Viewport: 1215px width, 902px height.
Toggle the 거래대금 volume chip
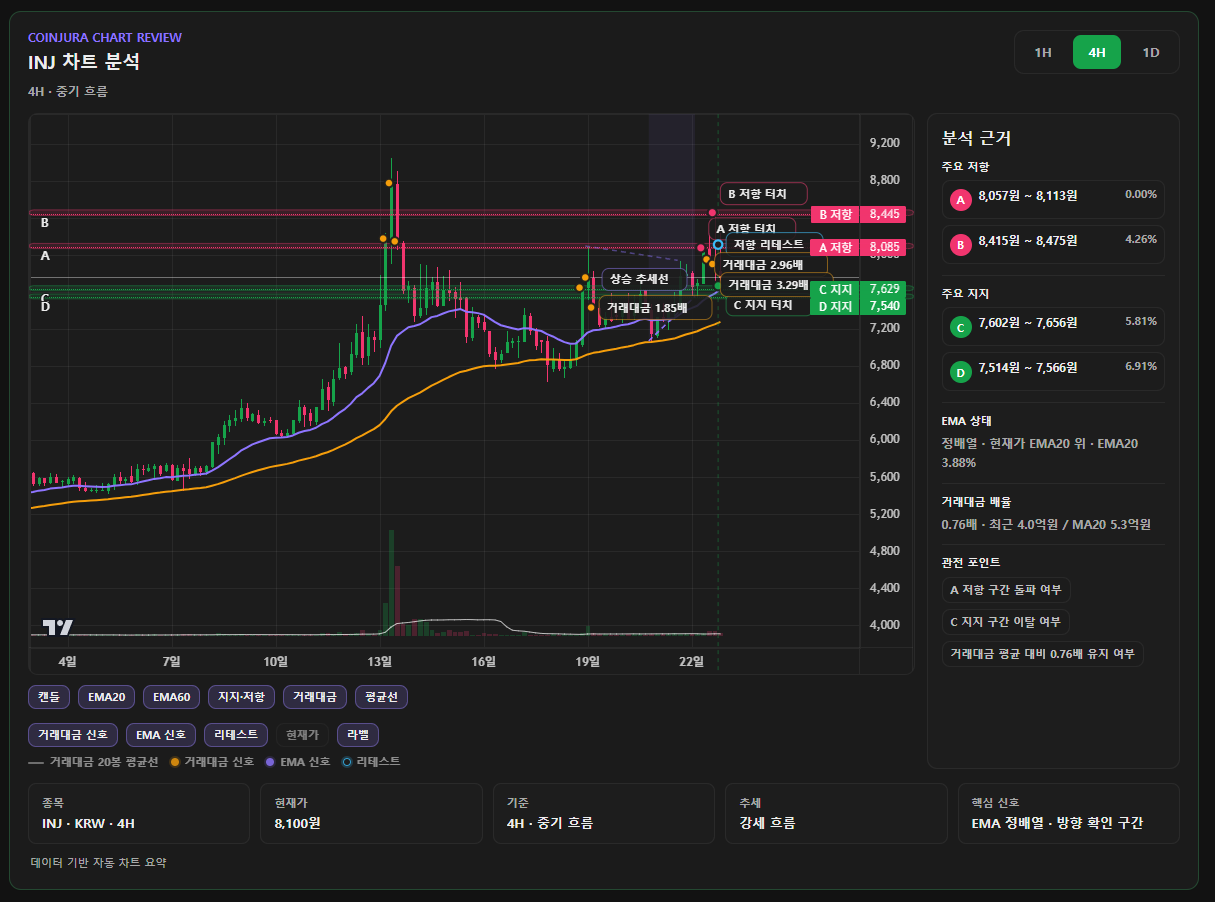click(x=315, y=697)
